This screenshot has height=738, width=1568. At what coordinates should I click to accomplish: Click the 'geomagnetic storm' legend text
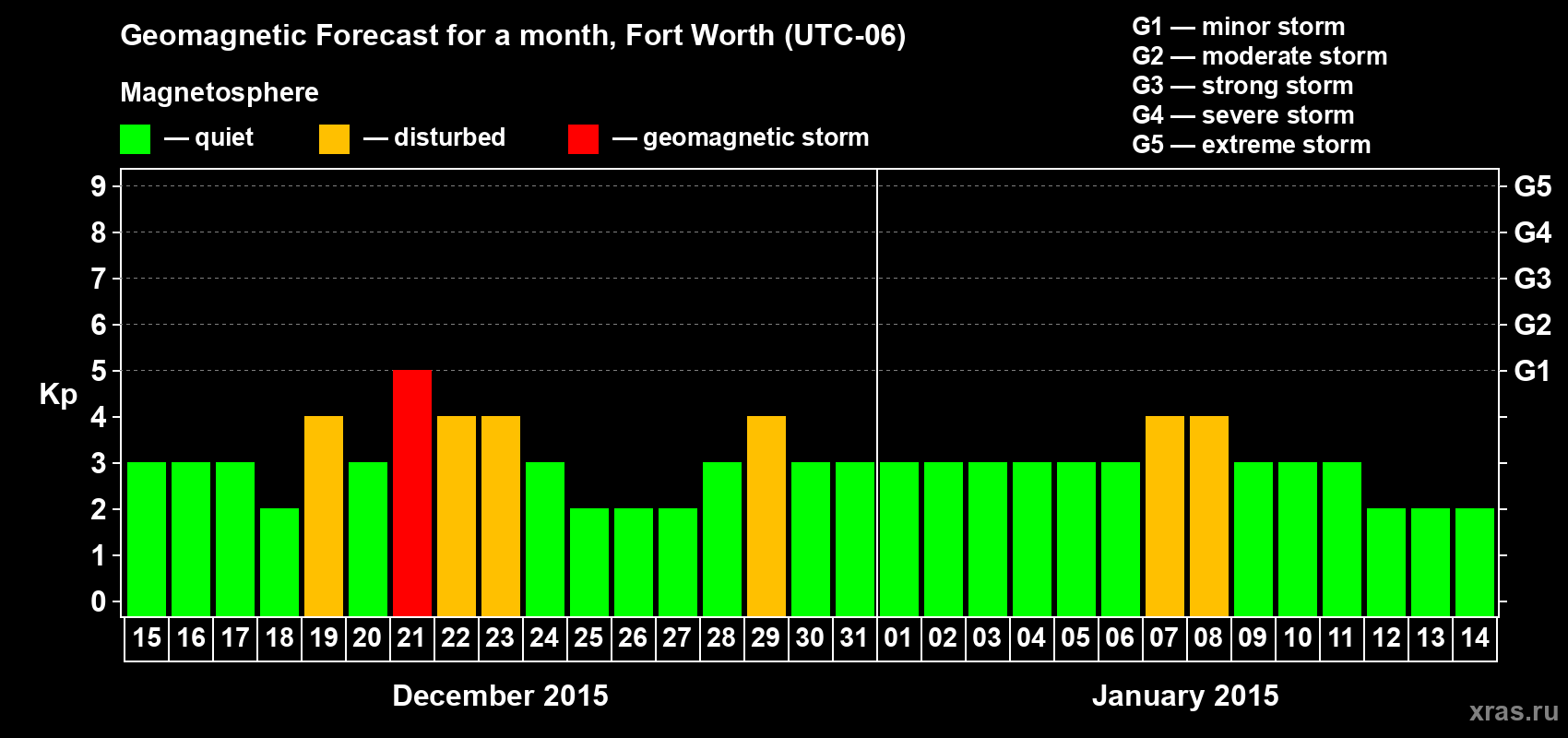tap(756, 138)
